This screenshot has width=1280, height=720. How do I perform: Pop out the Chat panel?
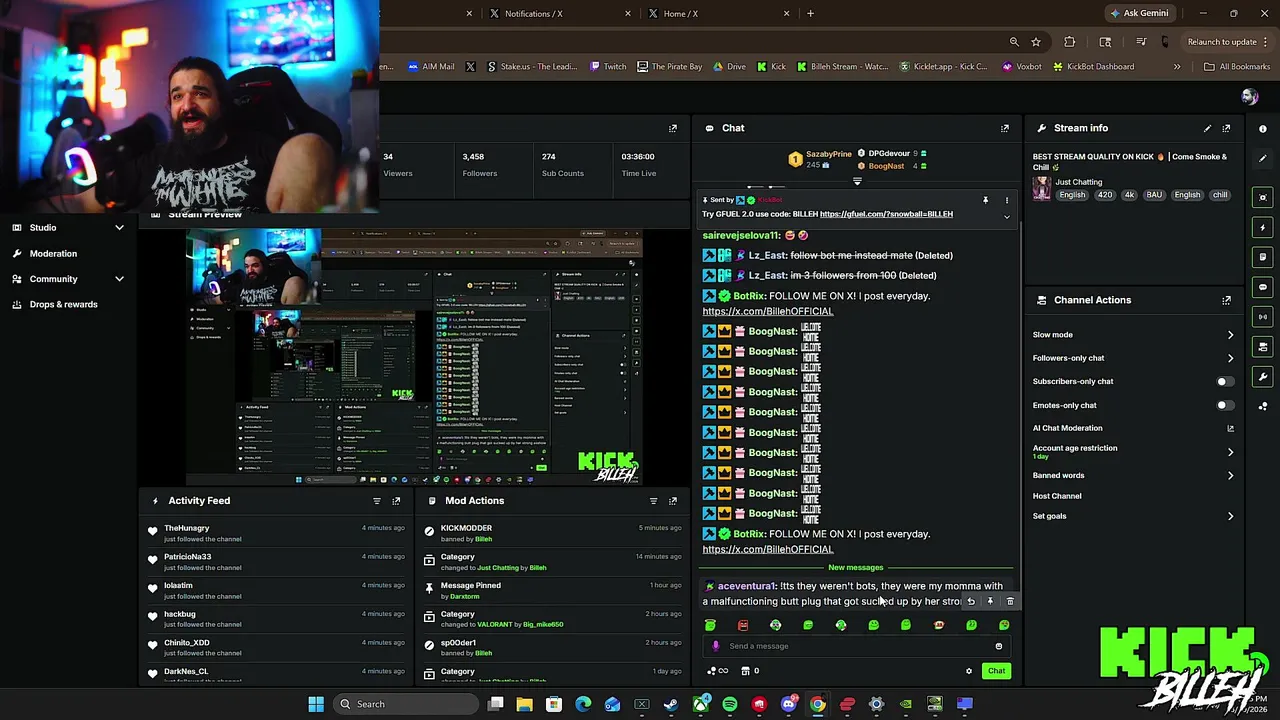coord(1005,128)
